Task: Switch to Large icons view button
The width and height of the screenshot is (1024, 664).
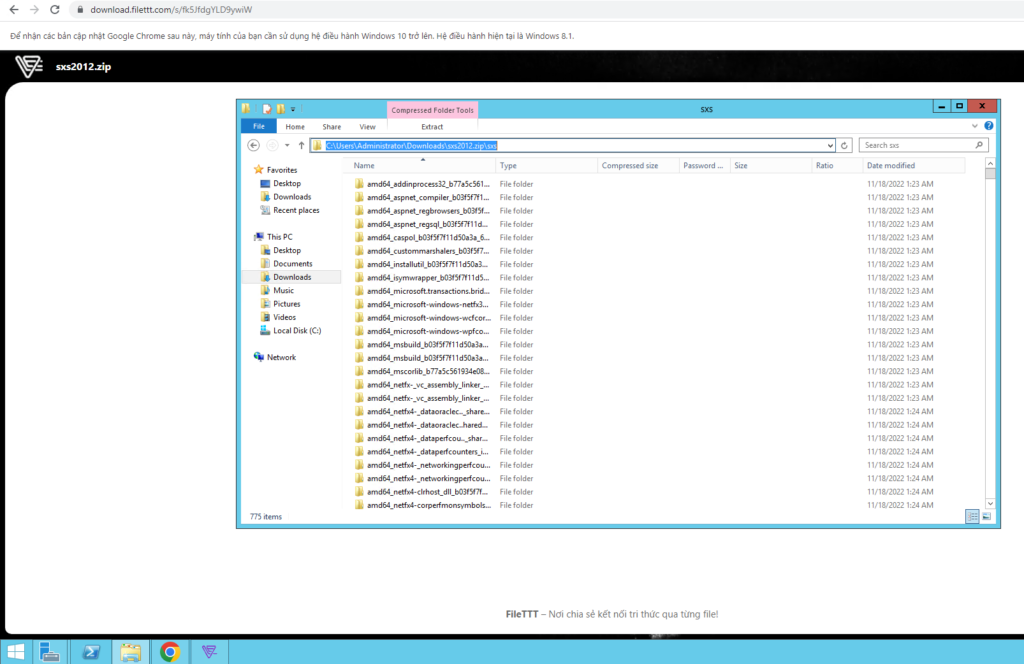Action: coord(987,516)
